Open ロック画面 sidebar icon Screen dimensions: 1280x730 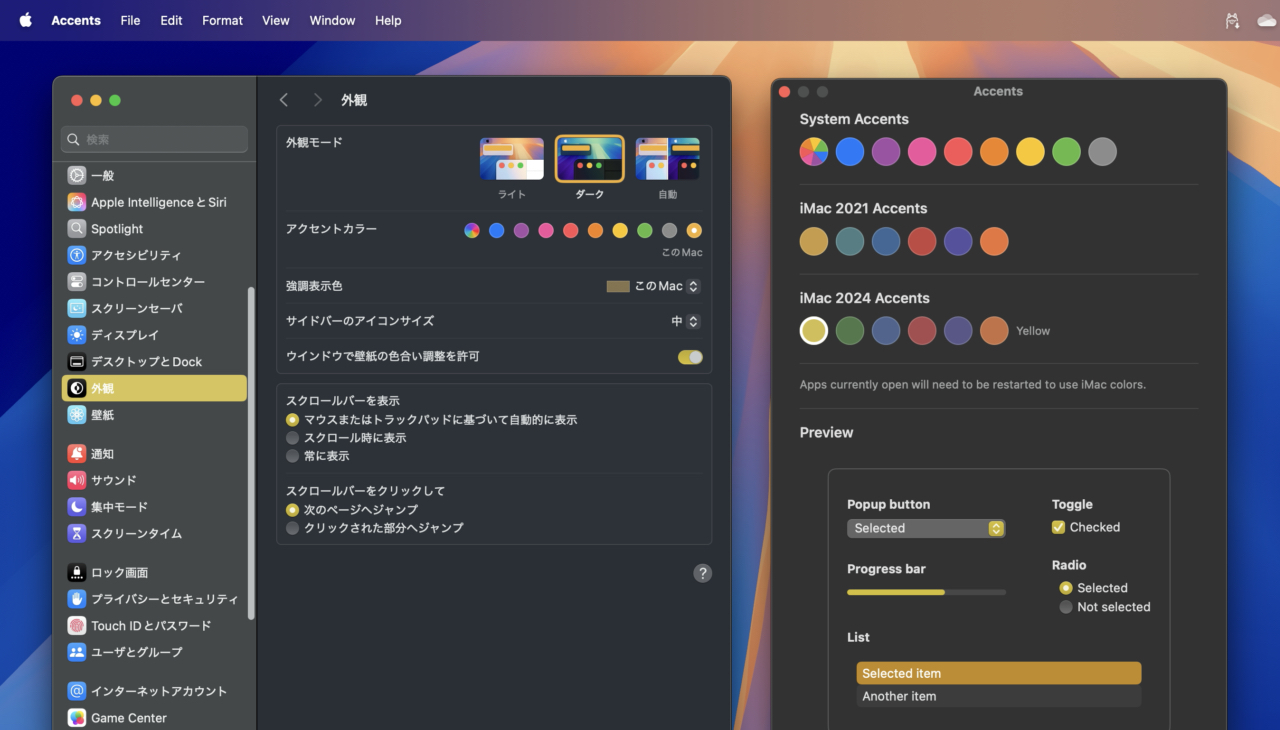(x=77, y=572)
